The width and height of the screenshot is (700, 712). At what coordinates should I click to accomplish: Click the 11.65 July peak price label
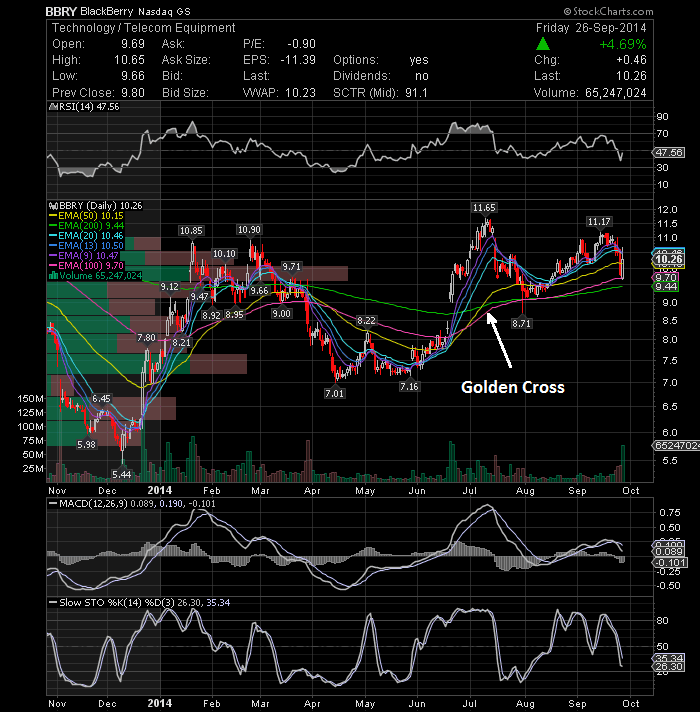pyautogui.click(x=484, y=208)
